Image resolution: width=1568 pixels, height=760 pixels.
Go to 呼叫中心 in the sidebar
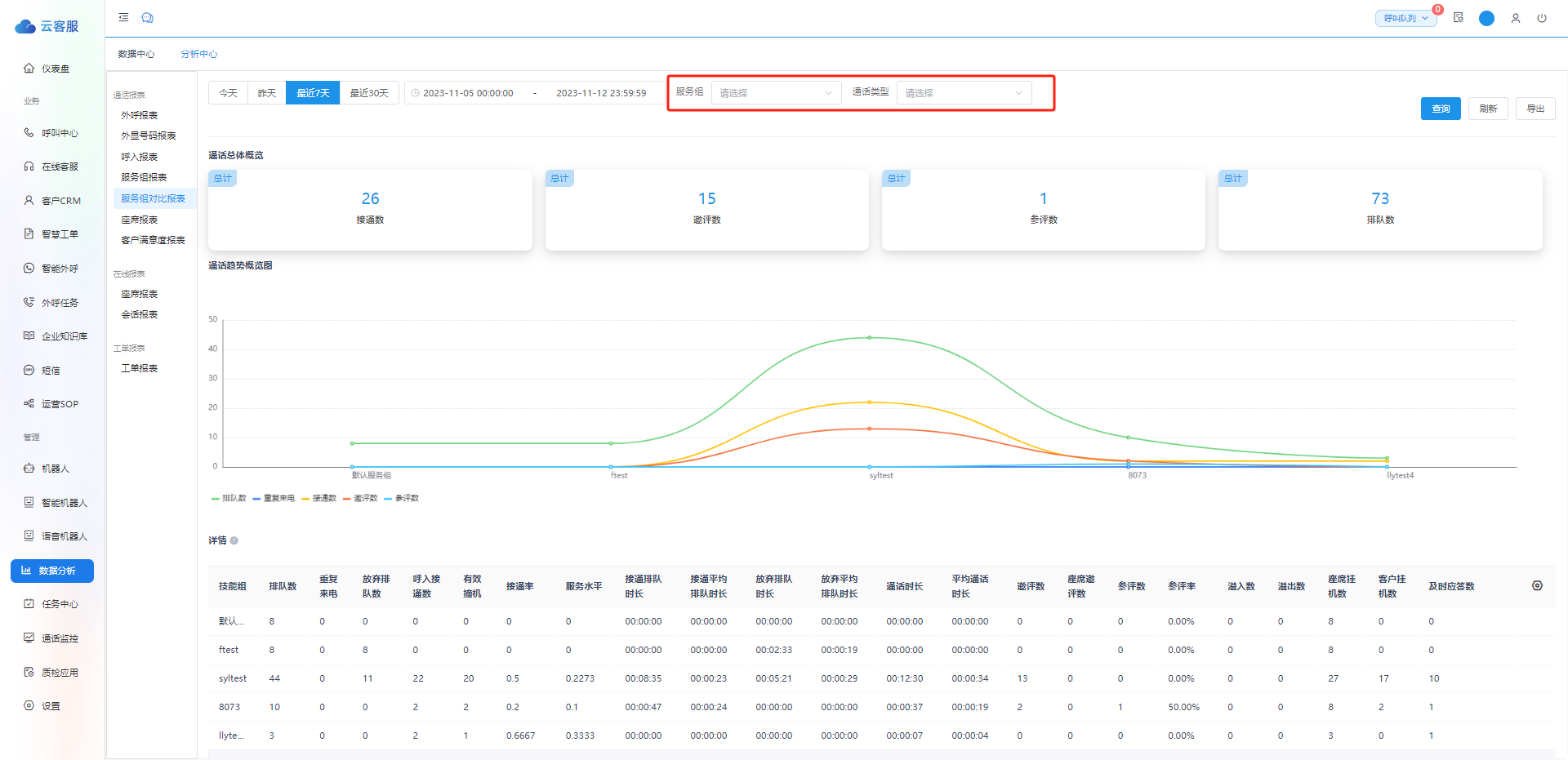(52, 133)
